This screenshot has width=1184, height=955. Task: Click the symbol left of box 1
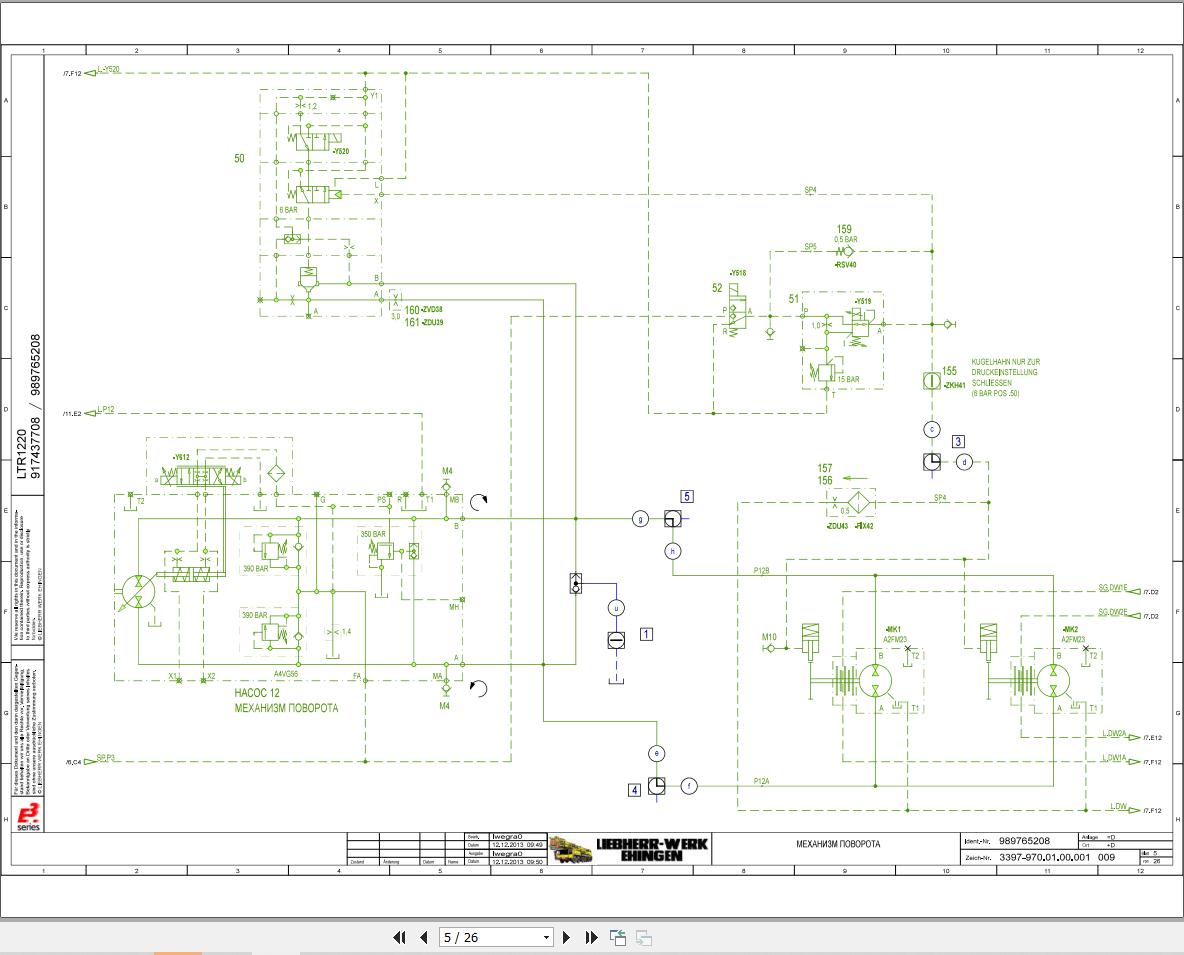(616, 639)
